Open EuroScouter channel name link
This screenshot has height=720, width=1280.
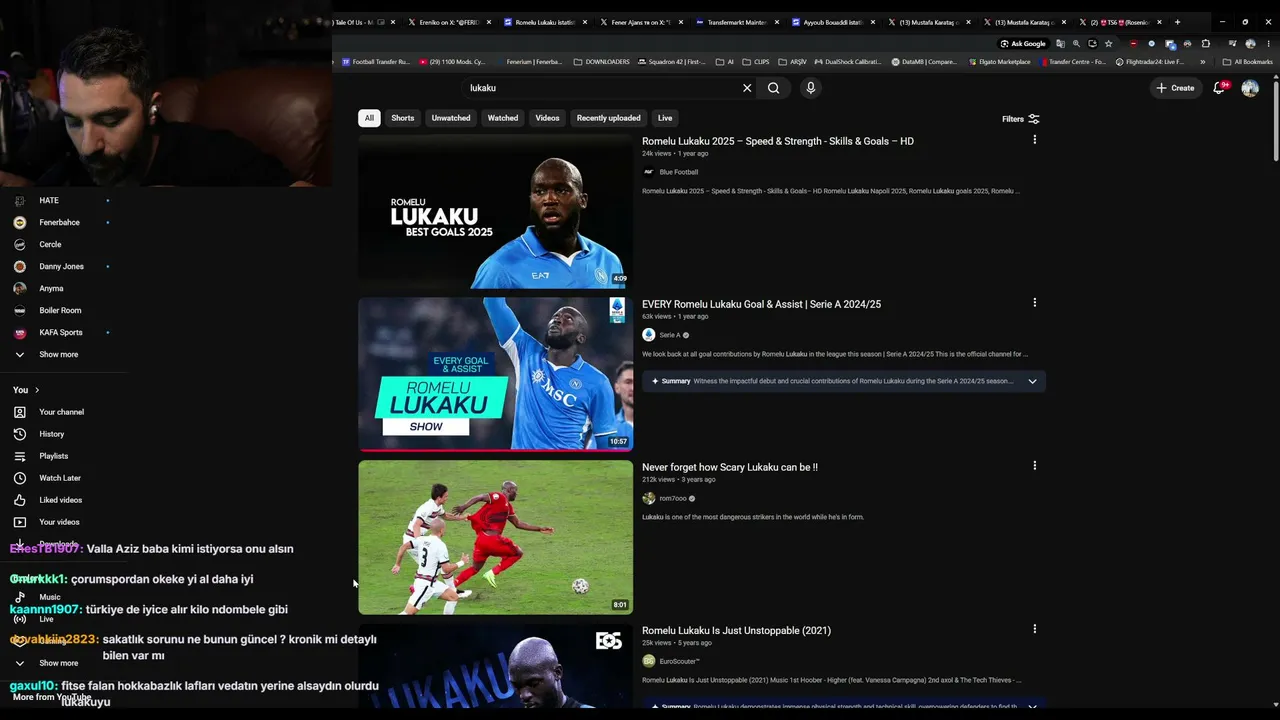679,661
